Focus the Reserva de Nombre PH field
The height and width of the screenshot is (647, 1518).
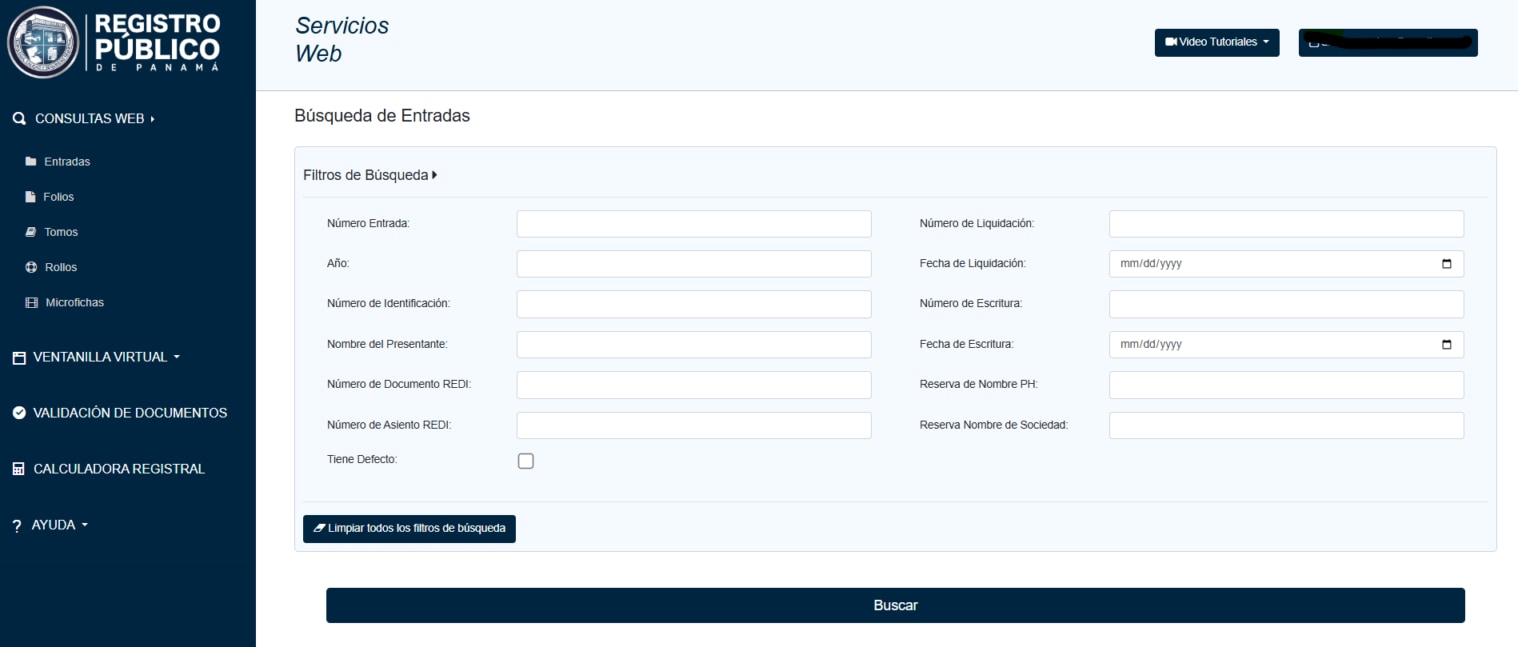click(1286, 385)
